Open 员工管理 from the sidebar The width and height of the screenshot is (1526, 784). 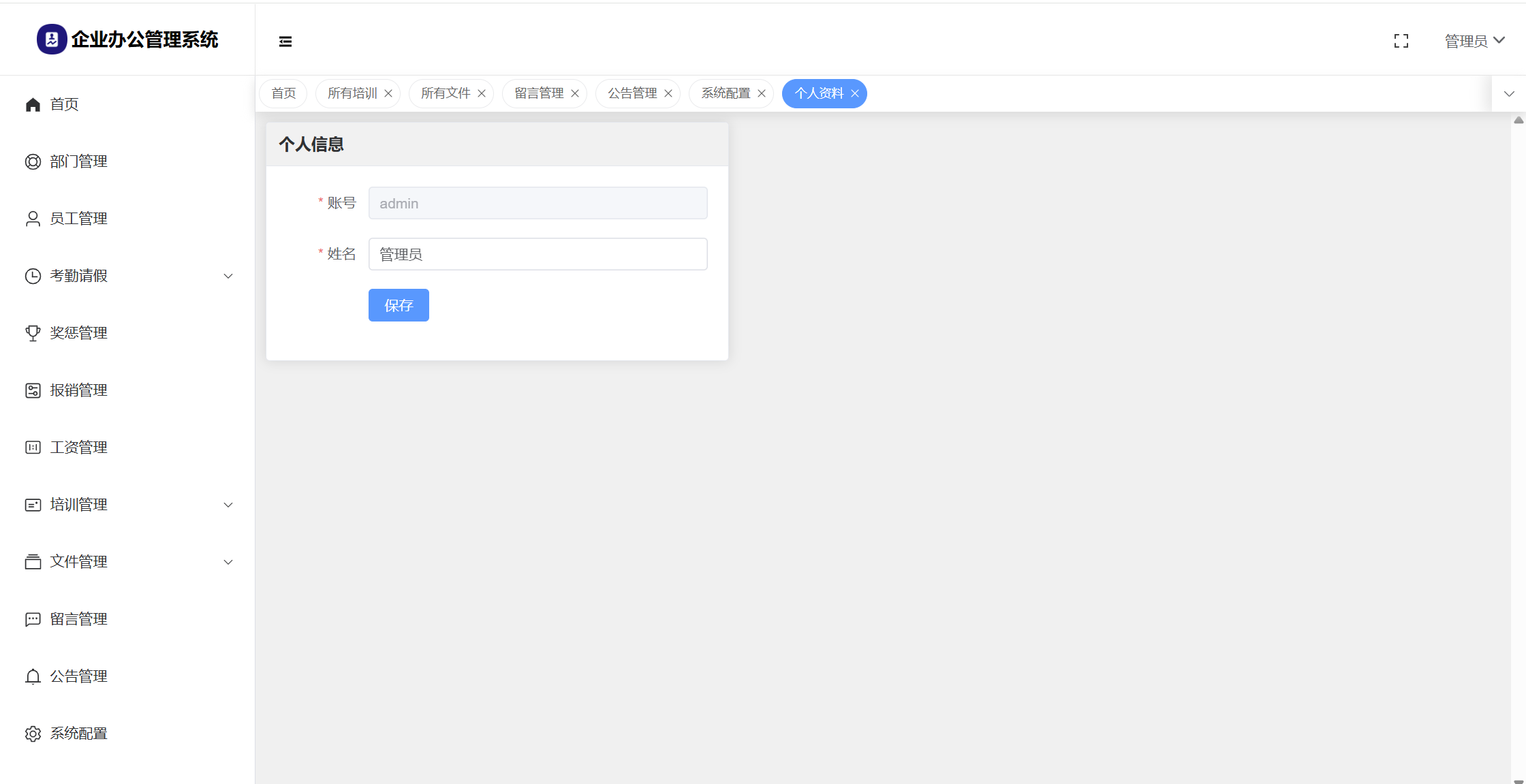click(78, 219)
